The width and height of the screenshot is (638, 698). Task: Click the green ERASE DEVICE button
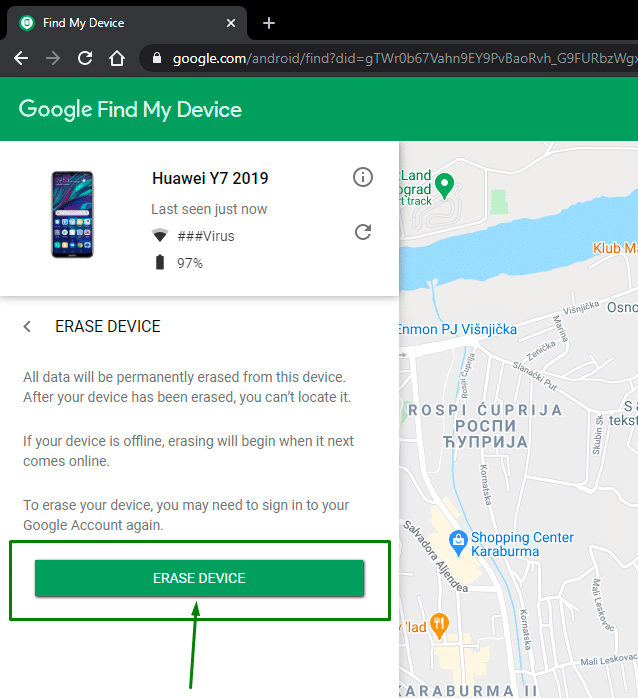tap(199, 578)
